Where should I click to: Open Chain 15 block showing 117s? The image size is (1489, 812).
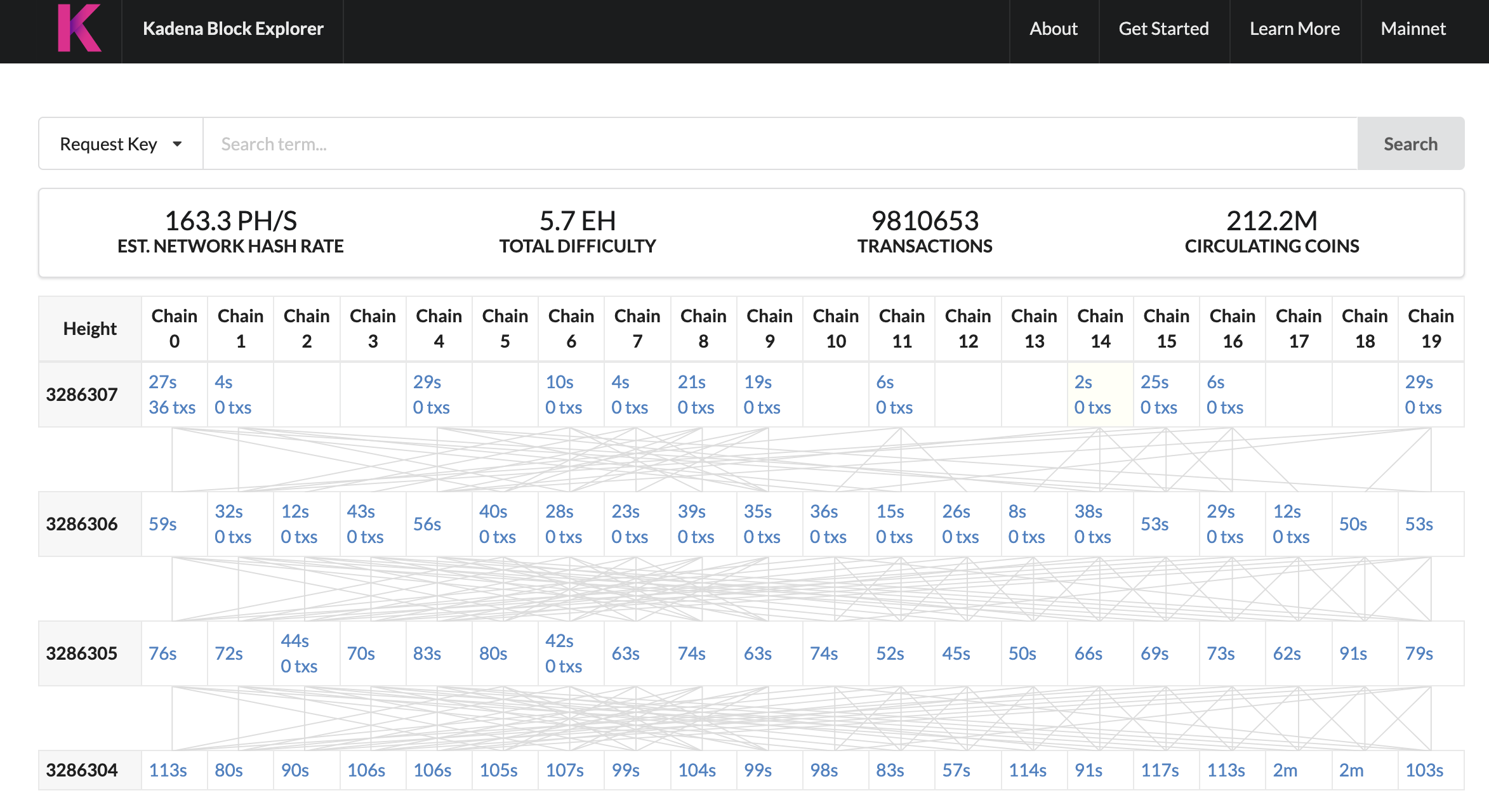coord(1159,770)
